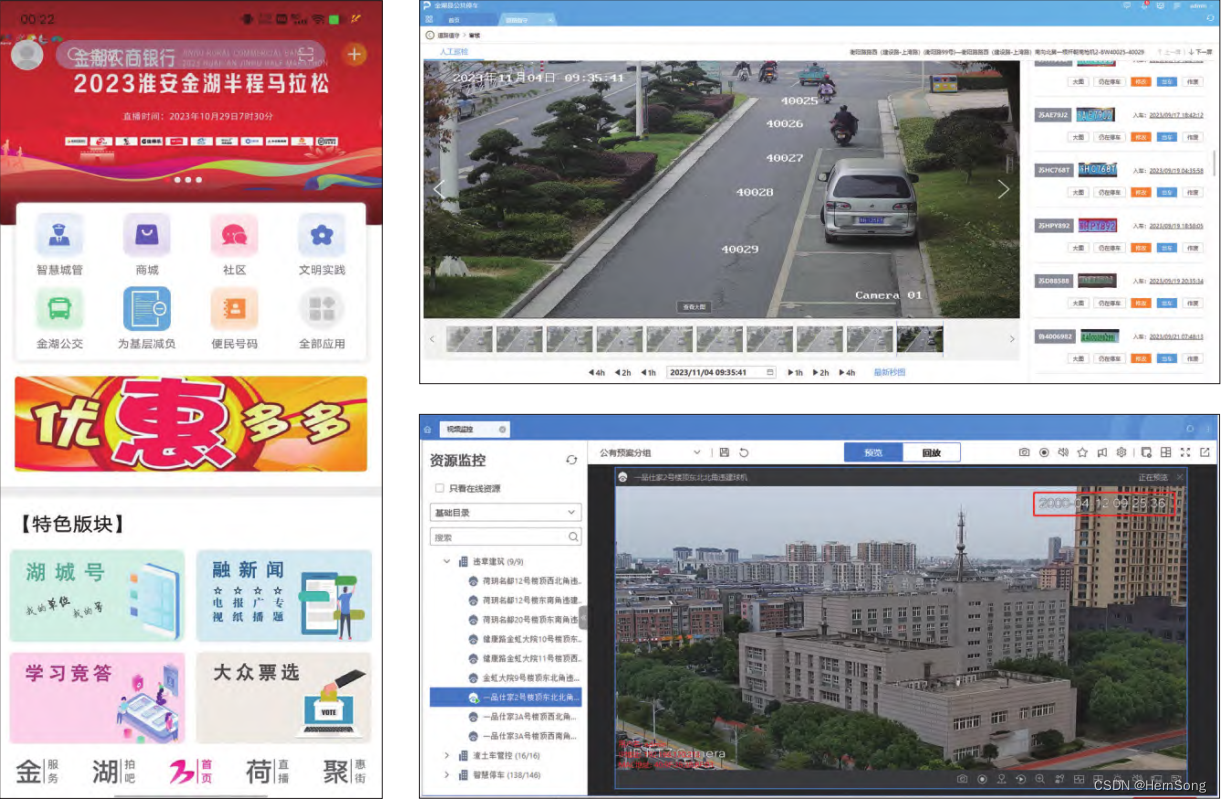Click the 最新抄图 link

point(889,372)
